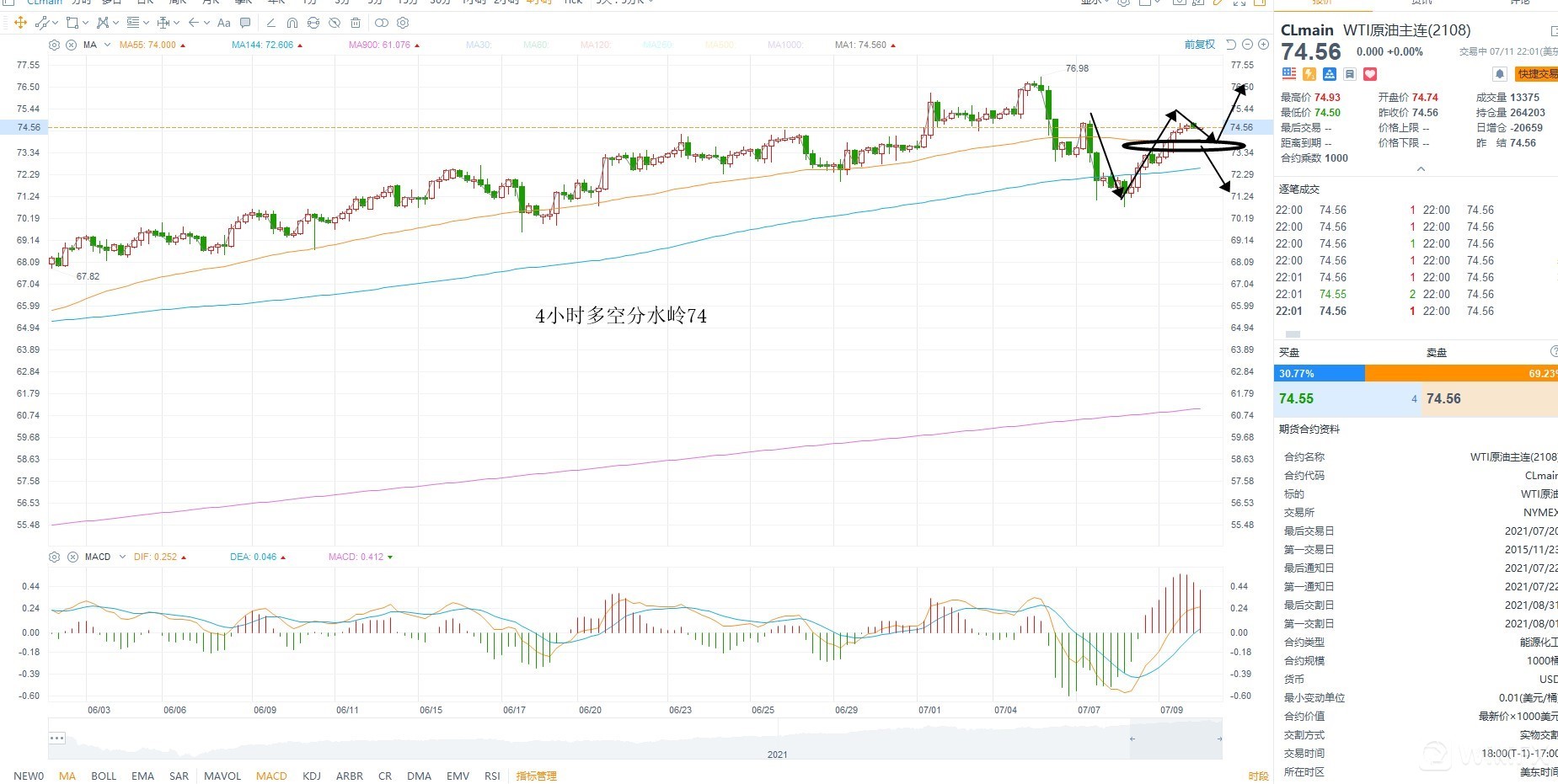The image size is (1558, 784).
Task: Select the comment bubble annotation tool
Action: point(245,23)
